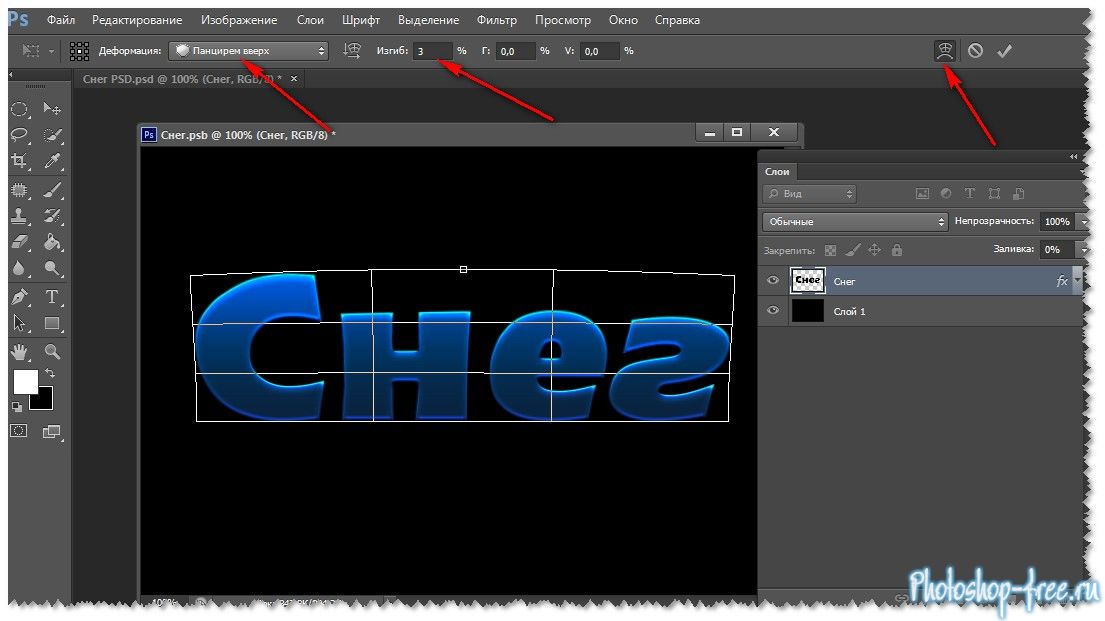Open the Обычные blend mode dropdown
Image resolution: width=1105 pixels, height=621 pixels.
click(854, 222)
